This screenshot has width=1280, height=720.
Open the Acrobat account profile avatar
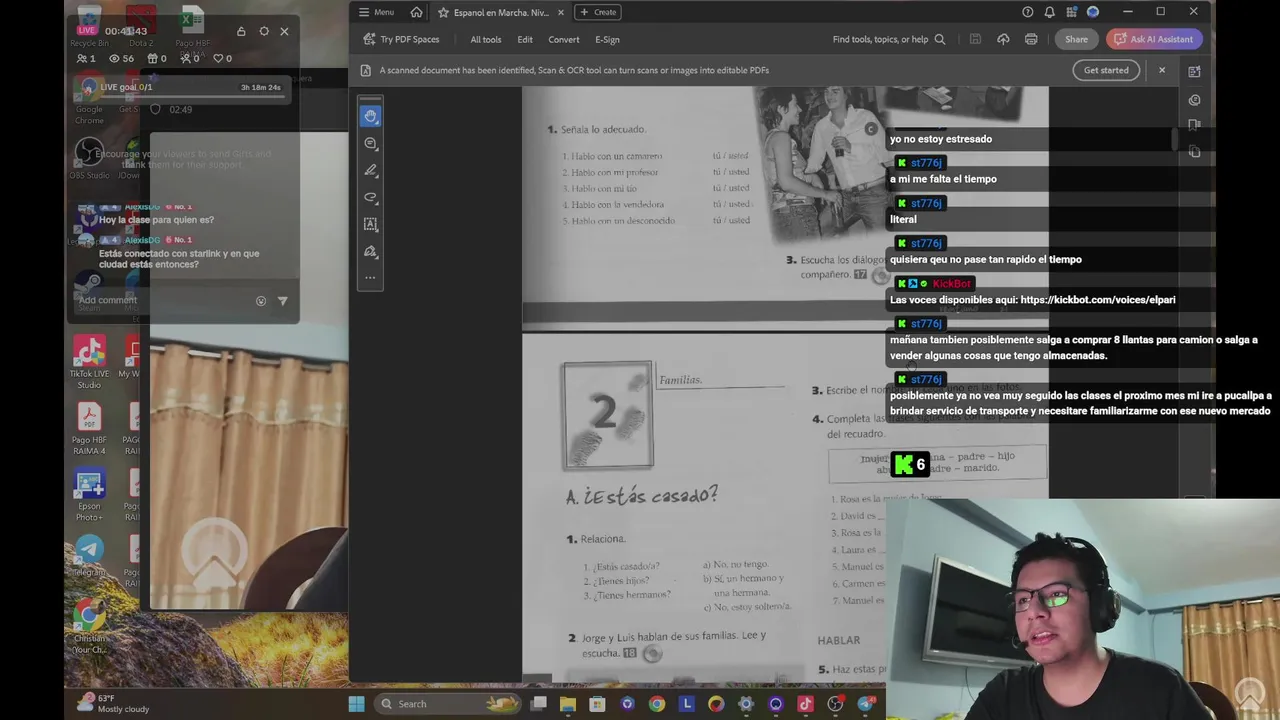point(1093,12)
